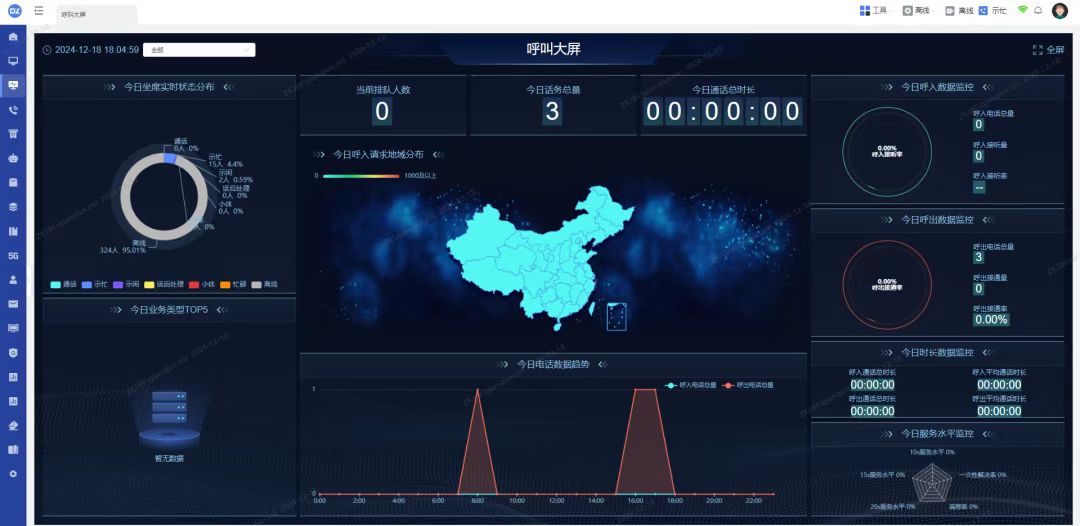
Task: Select the highlighted monitoring-screen icon in the sidebar
Action: pyautogui.click(x=12, y=85)
